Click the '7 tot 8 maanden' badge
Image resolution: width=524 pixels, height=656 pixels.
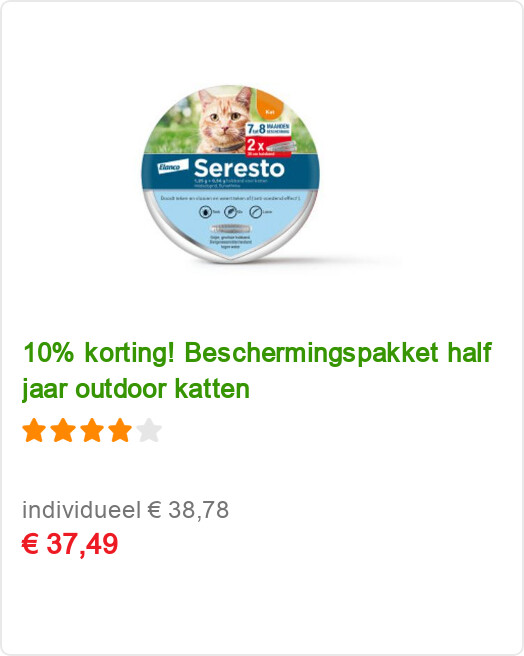(268, 129)
